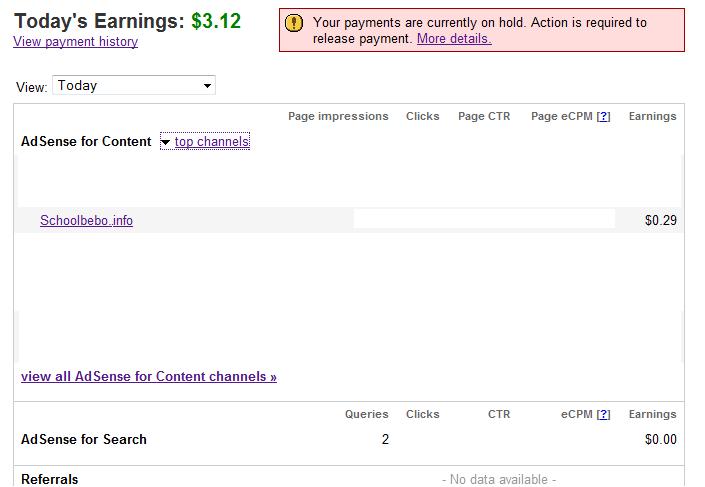Open the top channels link
705x487 pixels.
[x=212, y=142]
